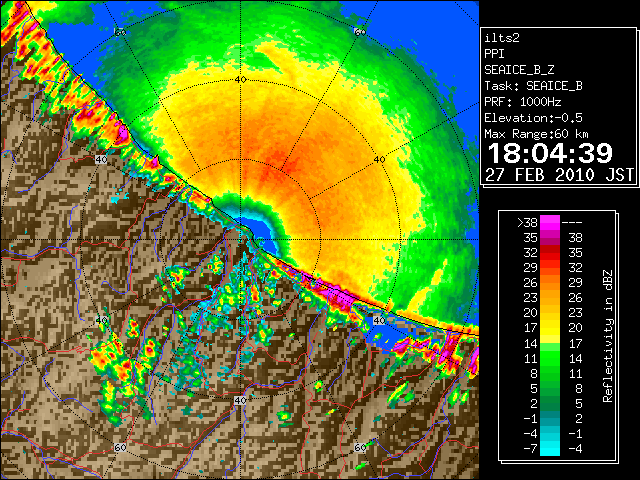Image resolution: width=640 pixels, height=480 pixels.
Task: Click the '>38' legend label
Action: [x=527, y=223]
